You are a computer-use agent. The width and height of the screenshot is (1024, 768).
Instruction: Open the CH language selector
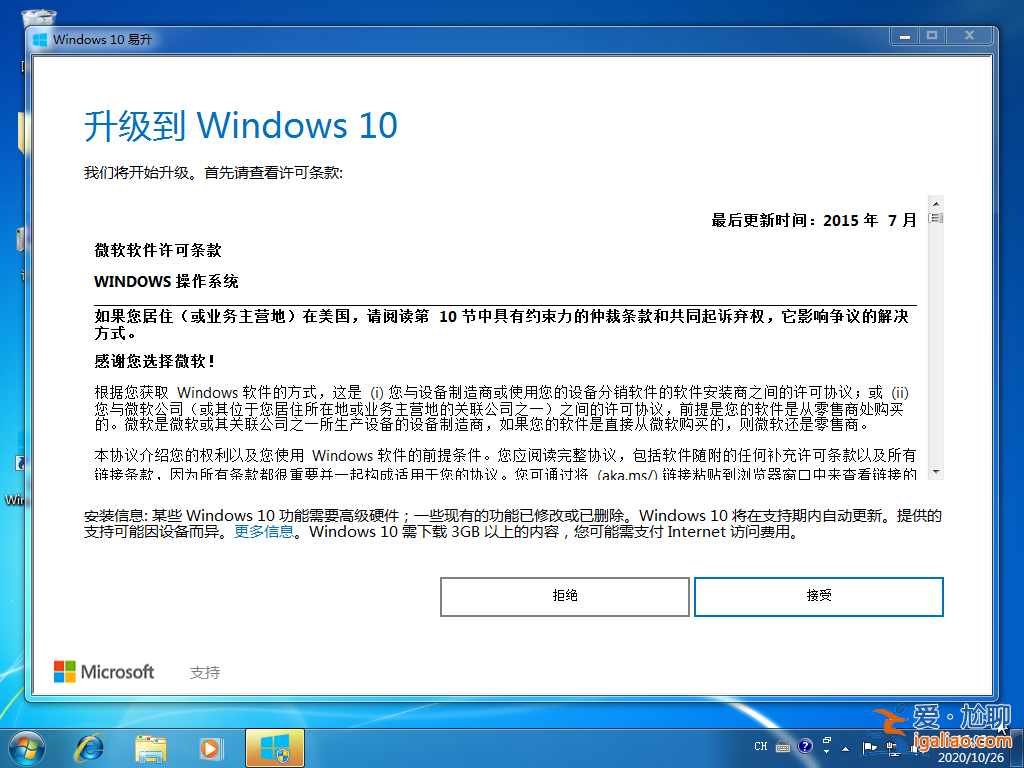point(762,745)
